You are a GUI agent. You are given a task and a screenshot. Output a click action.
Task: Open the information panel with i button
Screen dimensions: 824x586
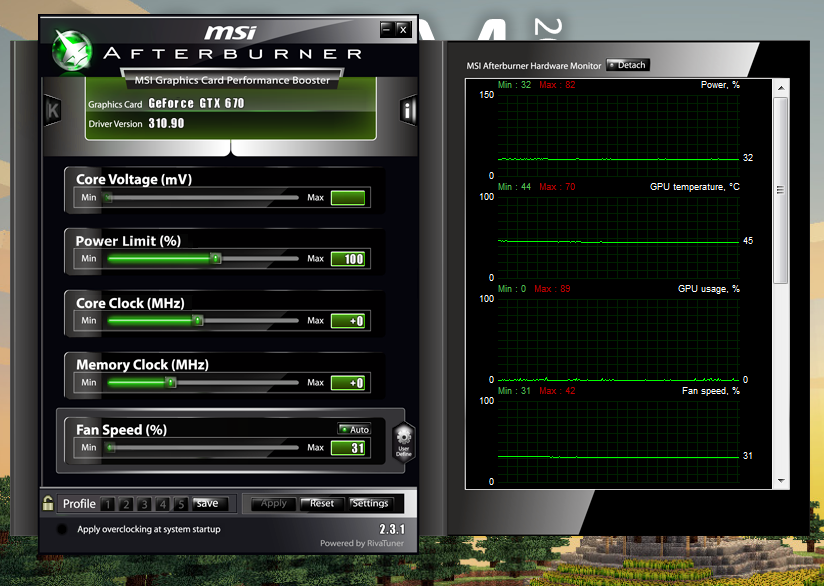(407, 110)
